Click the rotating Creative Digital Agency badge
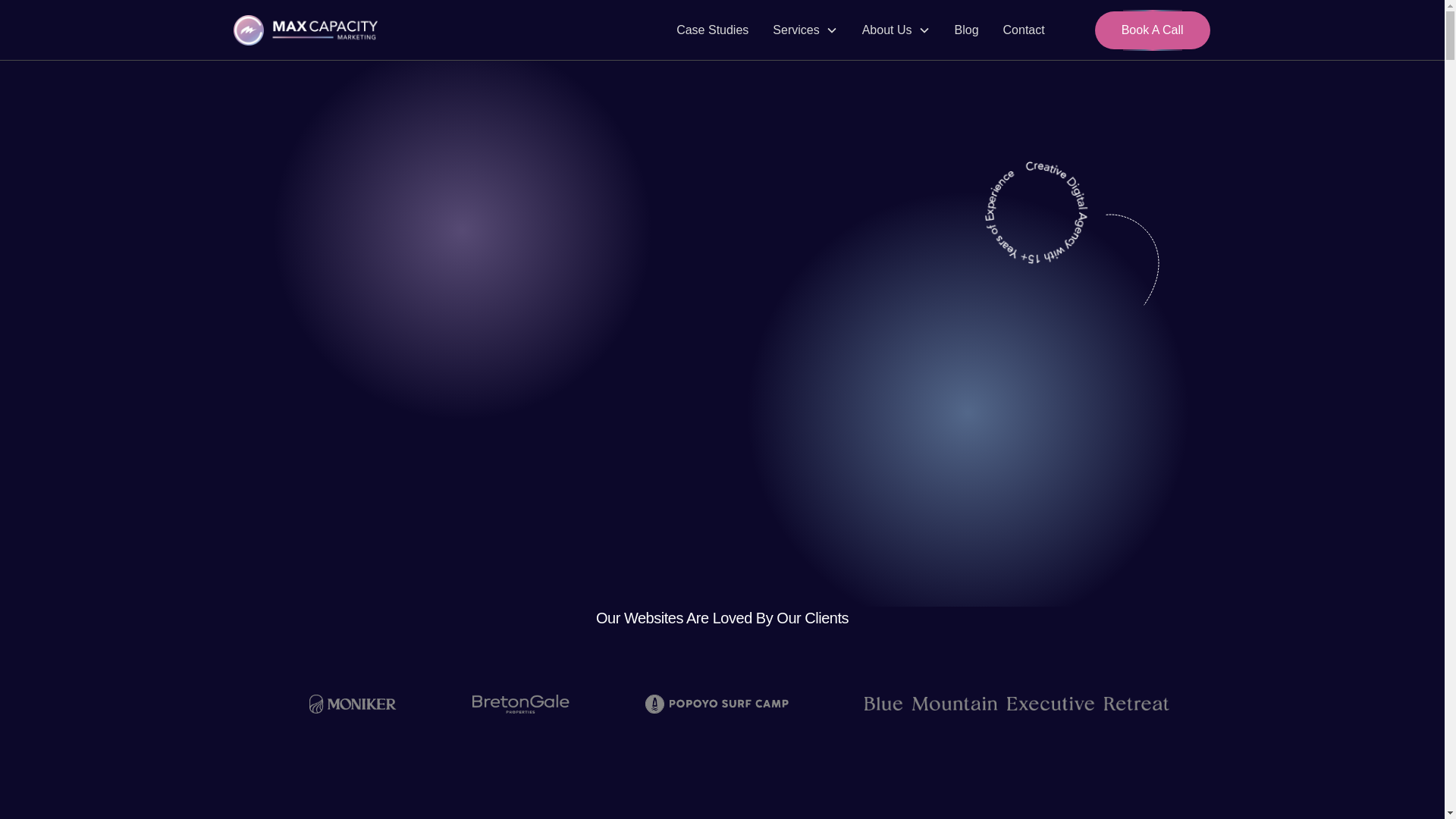Image resolution: width=1456 pixels, height=819 pixels. pos(1036,212)
